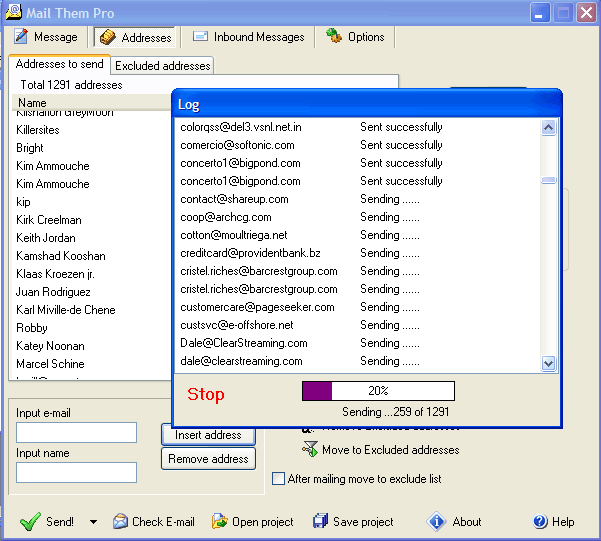Minimize the Mail Them Pro window
The image size is (601, 541).
pyautogui.click(x=540, y=13)
